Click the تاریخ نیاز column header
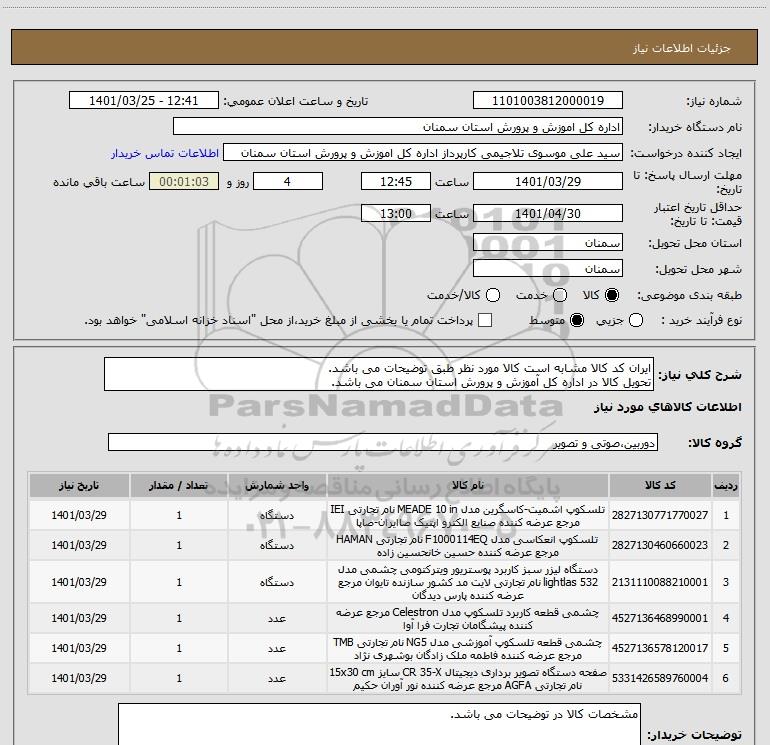This screenshot has height=745, width=770. (79, 485)
